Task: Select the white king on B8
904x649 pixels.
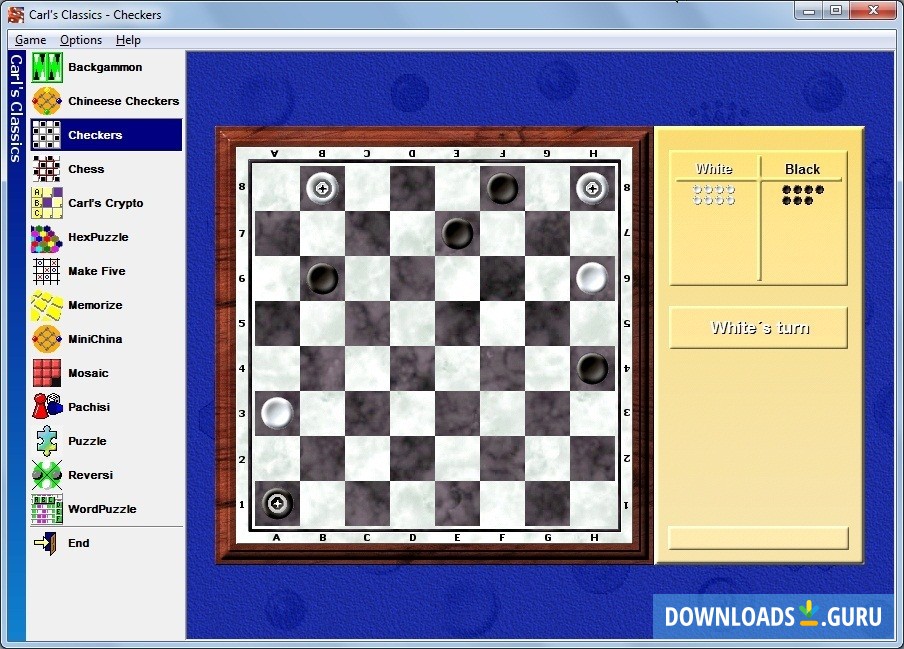Action: click(x=322, y=188)
